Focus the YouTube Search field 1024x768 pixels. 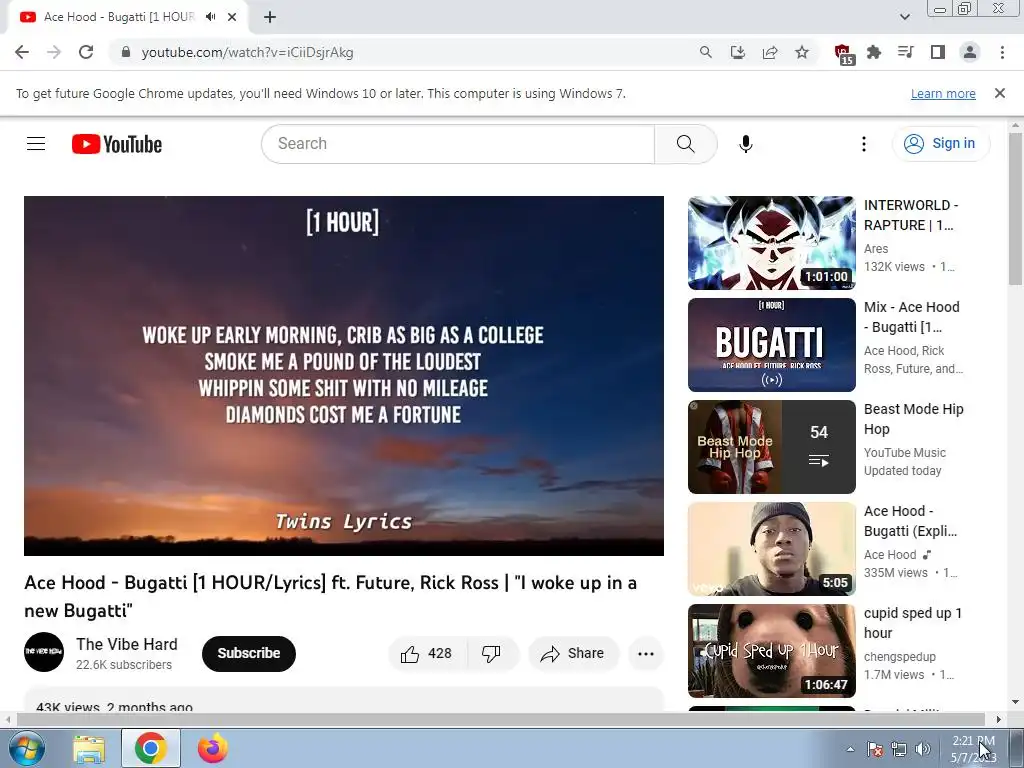458,144
